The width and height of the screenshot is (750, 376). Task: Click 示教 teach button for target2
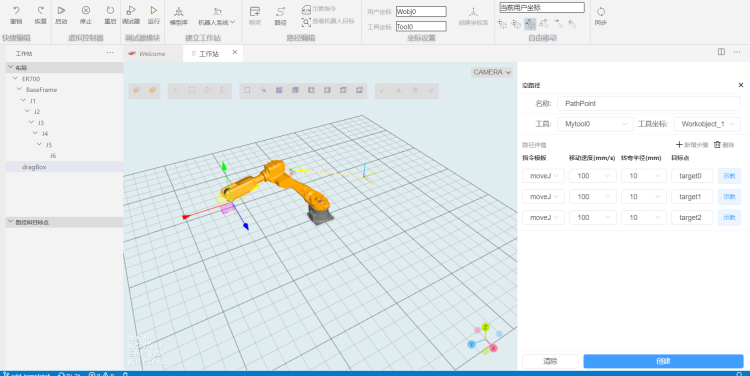(729, 217)
